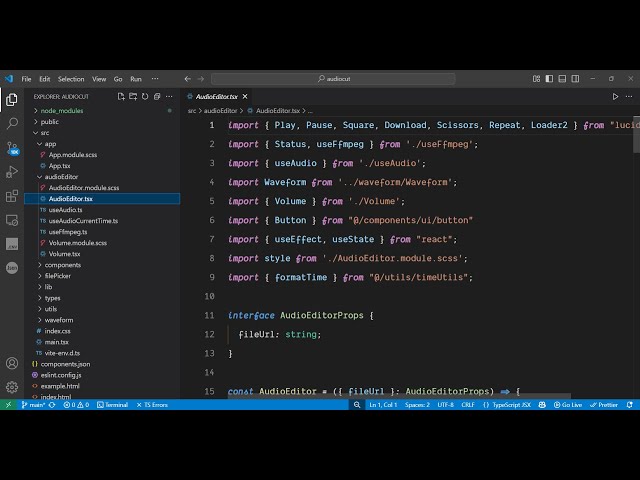
Task: Open Volume.tsx in the file tree
Action: point(64,254)
